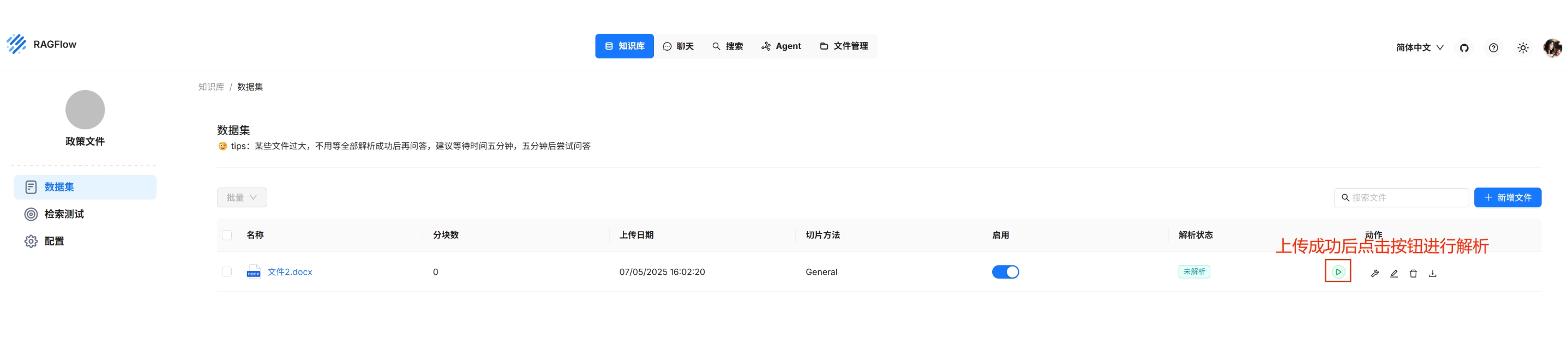Open the GitHub icon link

click(x=1464, y=47)
